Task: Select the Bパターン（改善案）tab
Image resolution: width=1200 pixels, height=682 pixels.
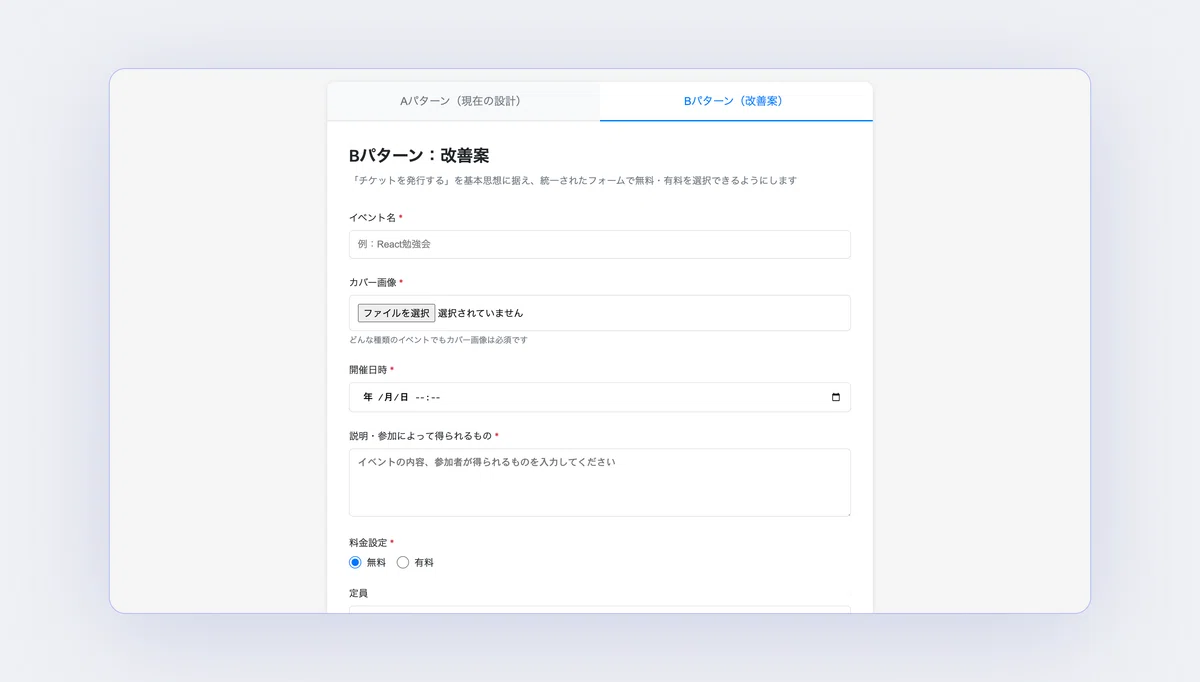Action: [x=736, y=101]
